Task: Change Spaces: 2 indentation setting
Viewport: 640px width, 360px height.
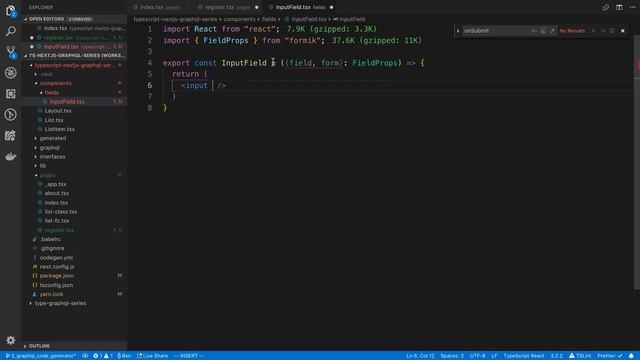Action: coord(452,356)
